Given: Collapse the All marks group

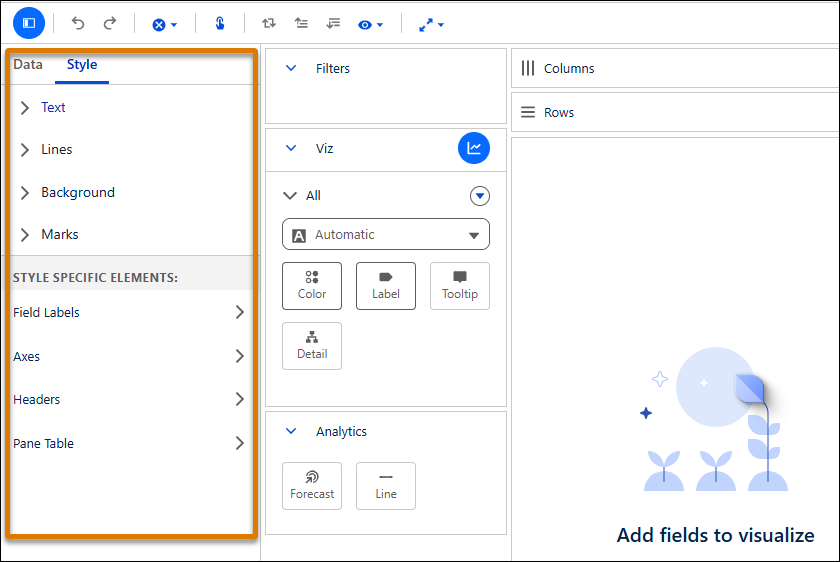Looking at the screenshot, I should click(x=290, y=196).
